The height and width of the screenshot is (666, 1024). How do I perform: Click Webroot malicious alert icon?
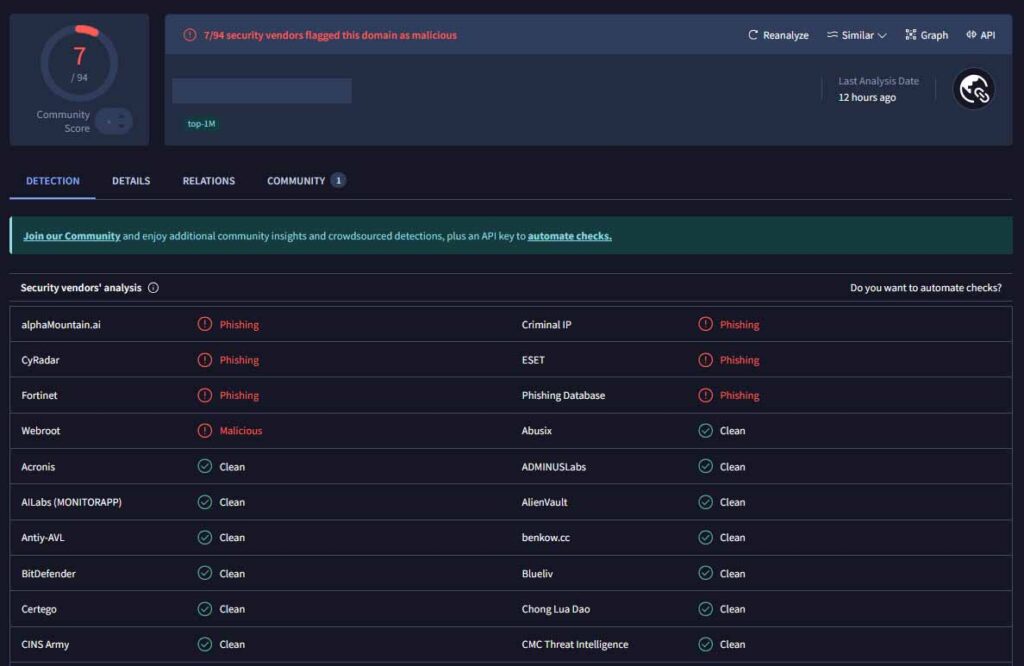[x=204, y=430]
